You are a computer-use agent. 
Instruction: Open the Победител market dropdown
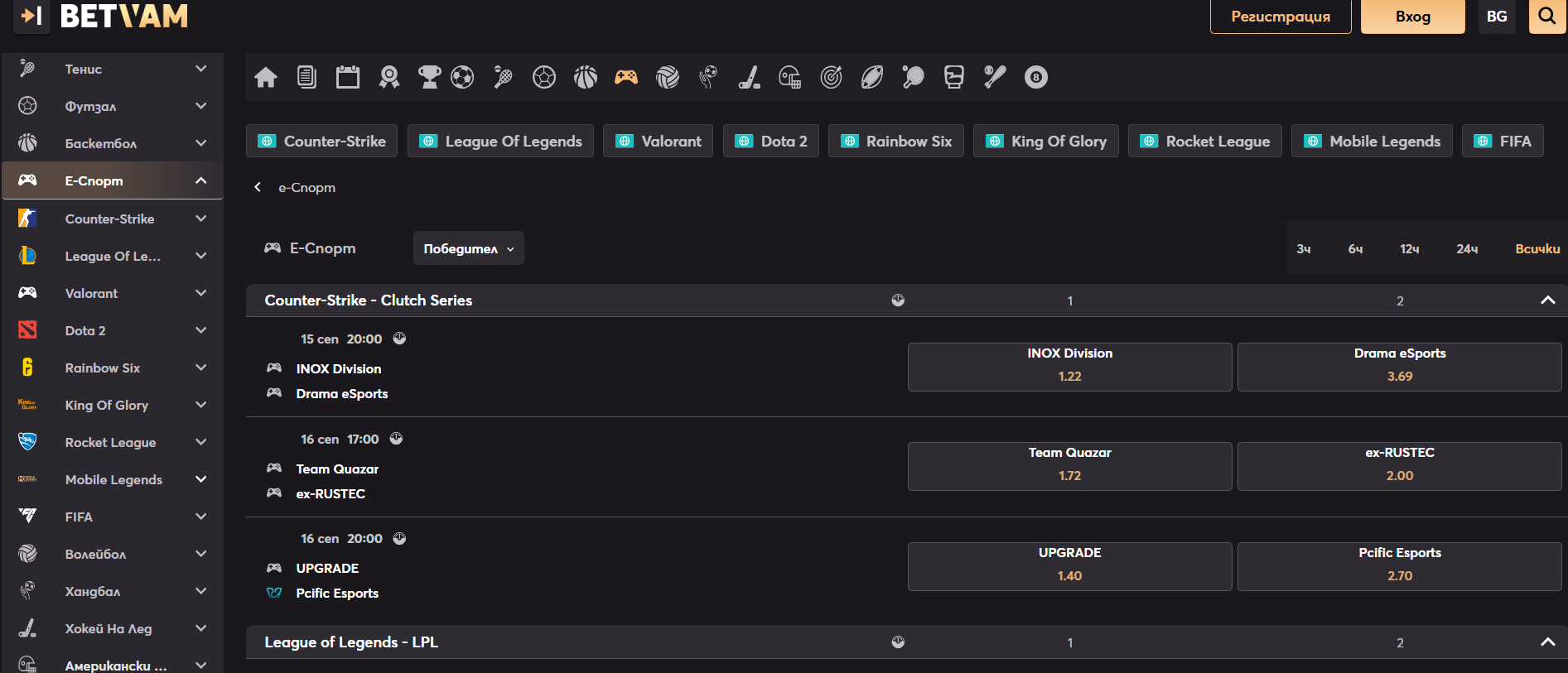pyautogui.click(x=469, y=248)
